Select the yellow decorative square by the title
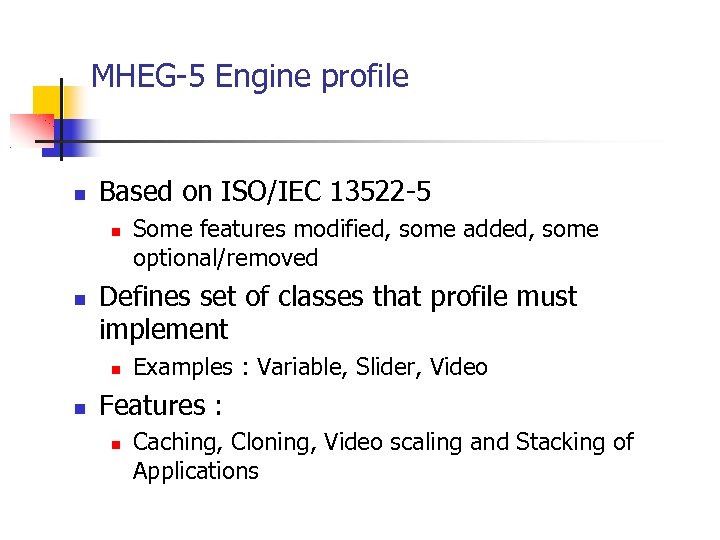Screen dimensions: 720x540 45,102
